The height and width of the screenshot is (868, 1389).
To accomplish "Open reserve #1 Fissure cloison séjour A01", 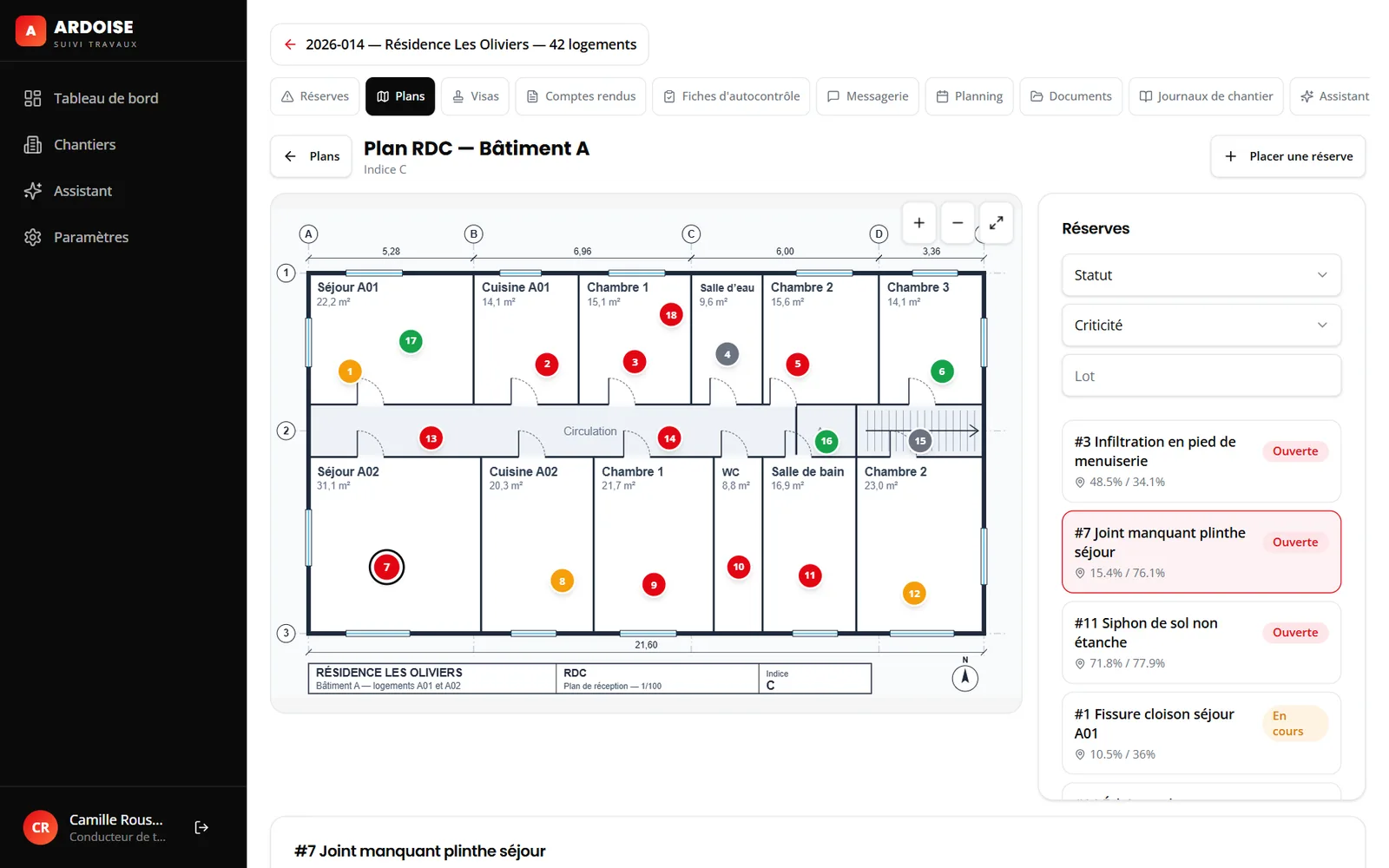I will (x=1201, y=733).
